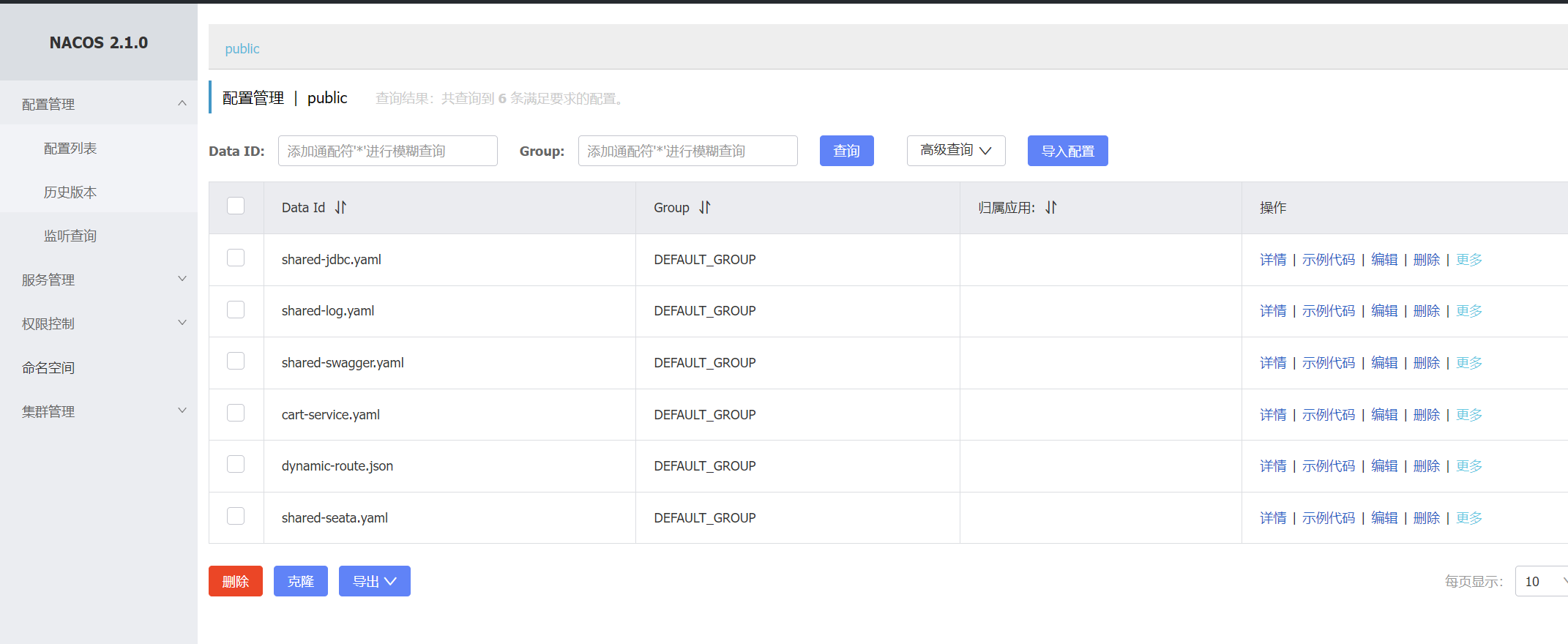Open the 高级查询 advanced query dropdown

coord(955,151)
